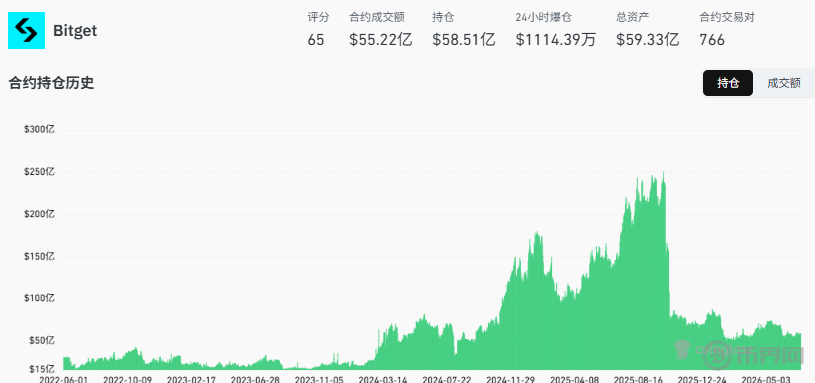Click the 2022-10-09 date label
Image resolution: width=815 pixels, height=383 pixels.
tap(127, 379)
